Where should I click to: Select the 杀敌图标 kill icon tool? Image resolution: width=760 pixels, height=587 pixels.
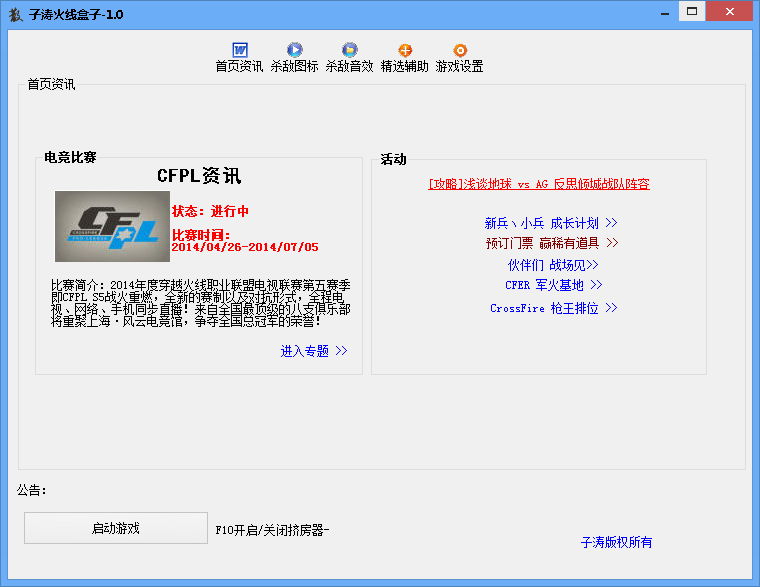(295, 50)
